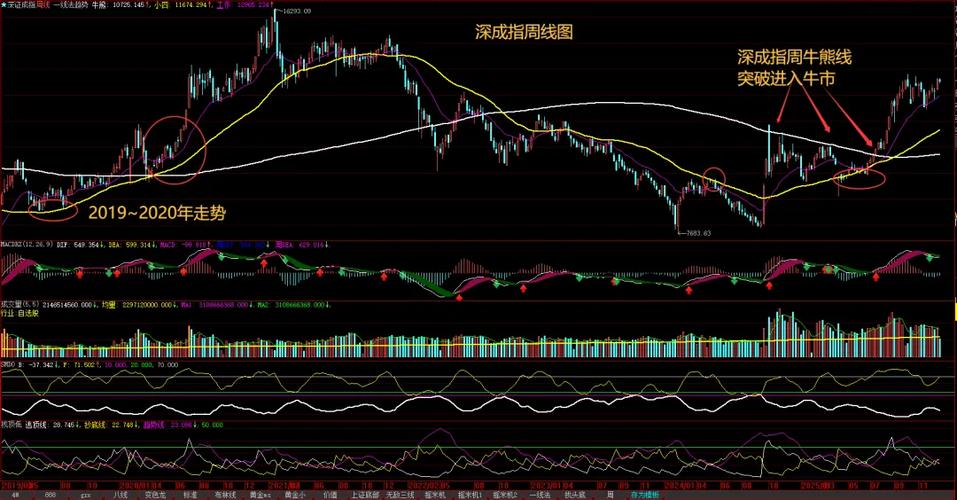The width and height of the screenshot is (957, 500).
Task: Click the 一线法趋势 main indicator name
Action: 71,4
